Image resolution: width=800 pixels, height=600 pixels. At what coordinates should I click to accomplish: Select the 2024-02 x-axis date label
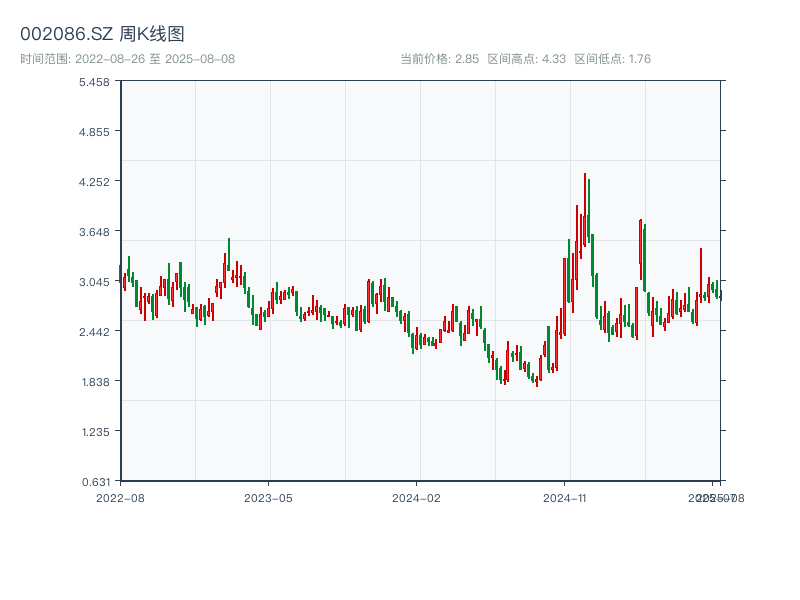coord(416,497)
